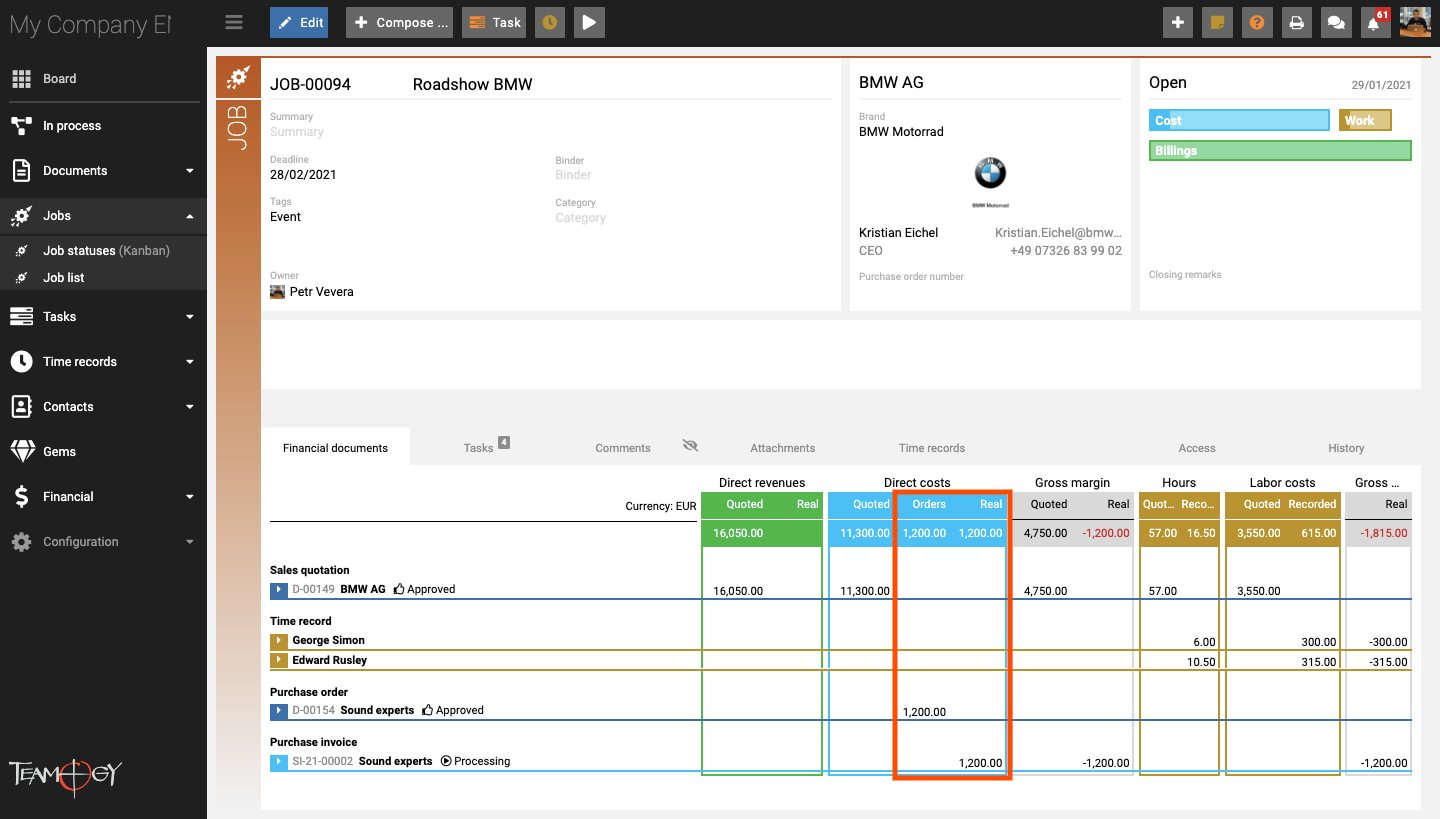1440x819 pixels.
Task: Click the Cost progress bar
Action: point(1239,120)
